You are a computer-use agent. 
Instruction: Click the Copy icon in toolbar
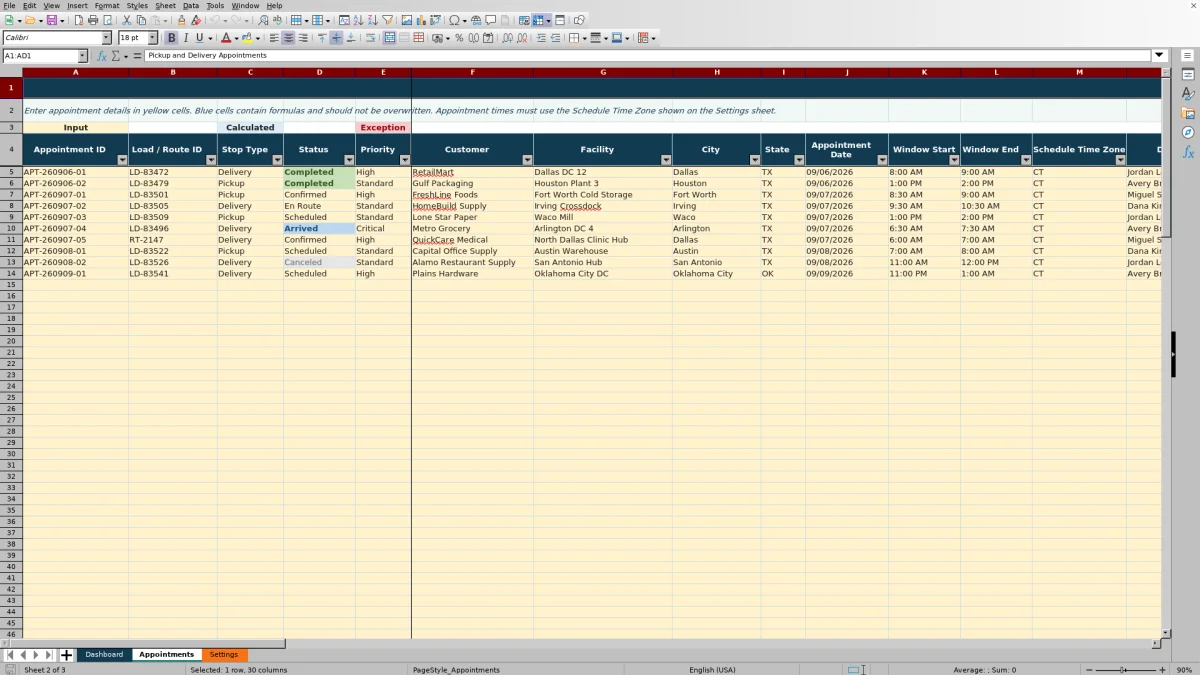click(x=141, y=20)
